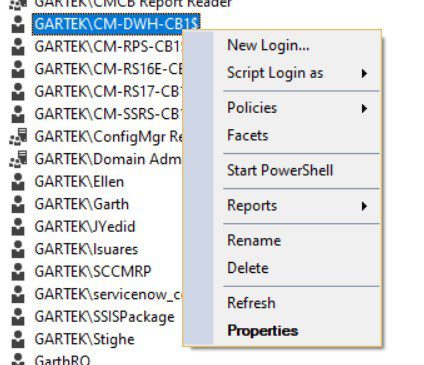Image resolution: width=424 pixels, height=365 pixels.
Task: Expand the Policies submenu arrow
Action: tap(364, 108)
